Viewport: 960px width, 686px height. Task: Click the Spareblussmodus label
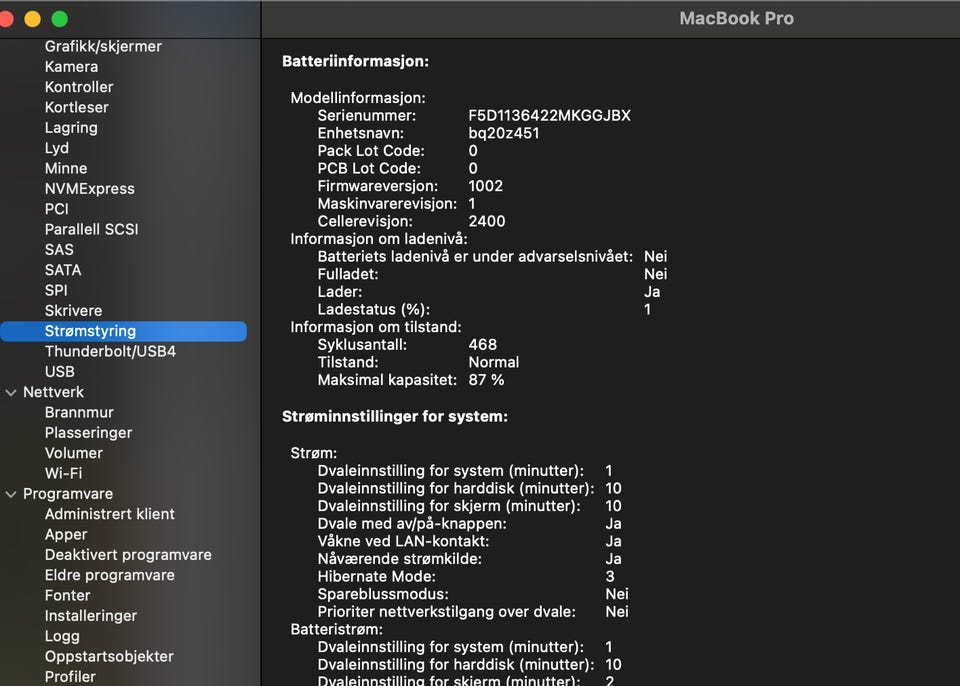pyautogui.click(x=383, y=594)
